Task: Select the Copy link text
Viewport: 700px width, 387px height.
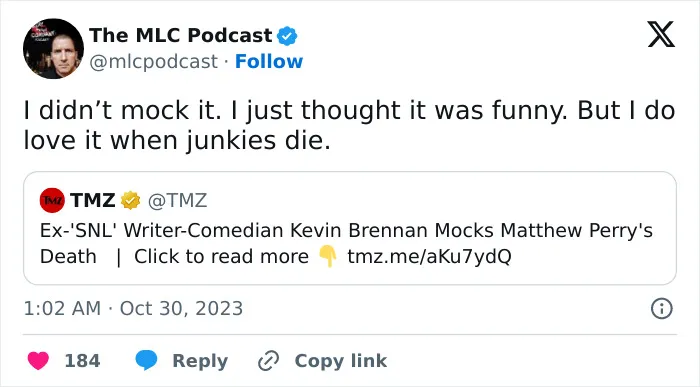Action: coord(341,361)
